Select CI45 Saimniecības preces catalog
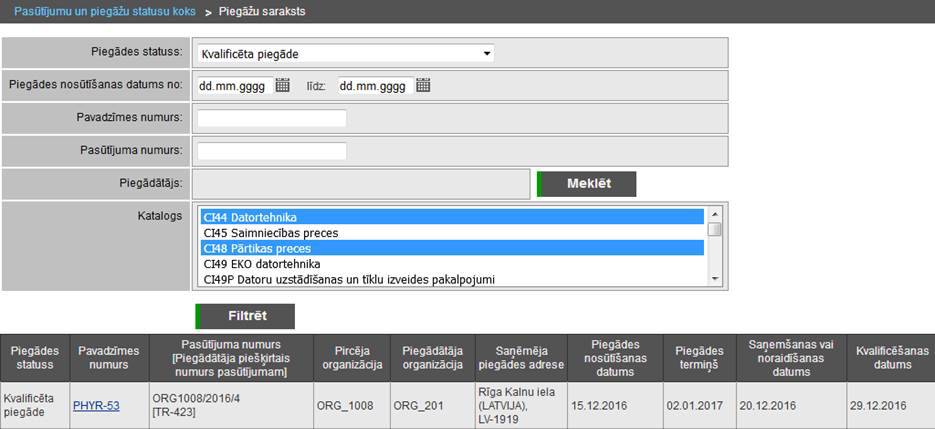935x429 pixels. tap(452, 232)
